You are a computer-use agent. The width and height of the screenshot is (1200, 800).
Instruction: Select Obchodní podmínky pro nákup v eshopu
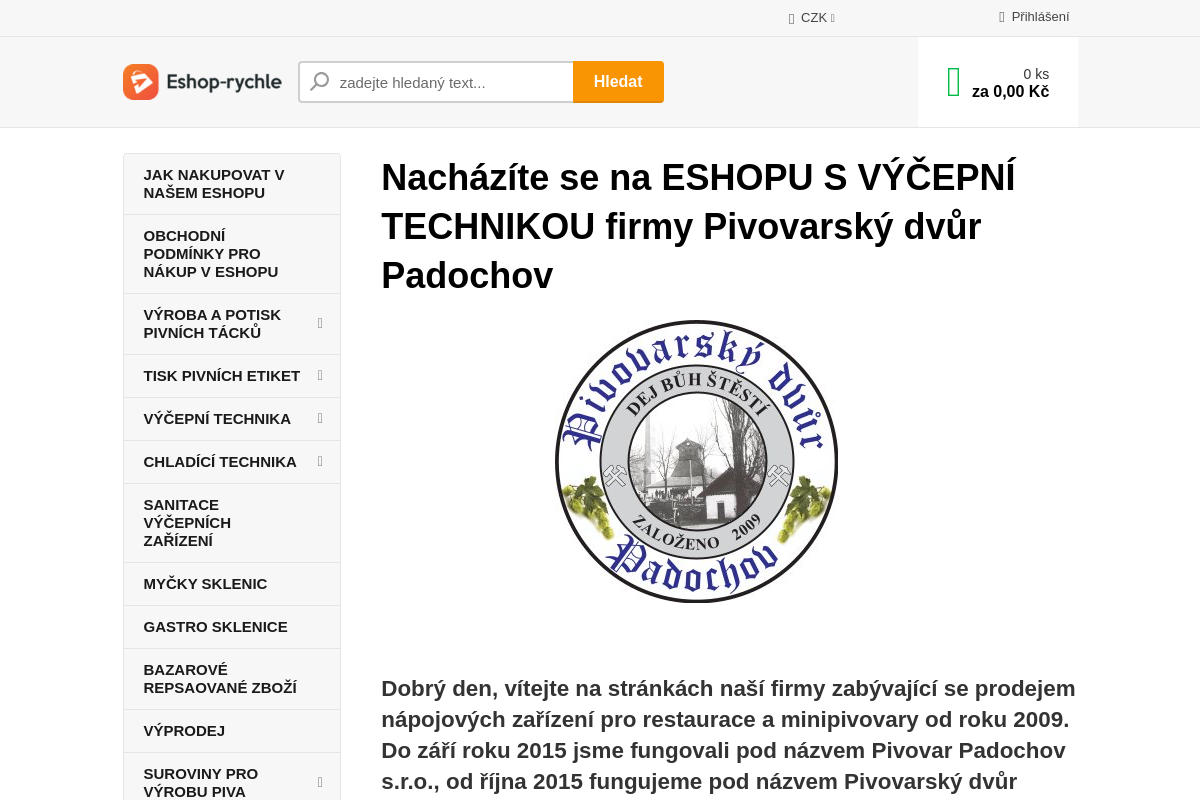click(211, 253)
